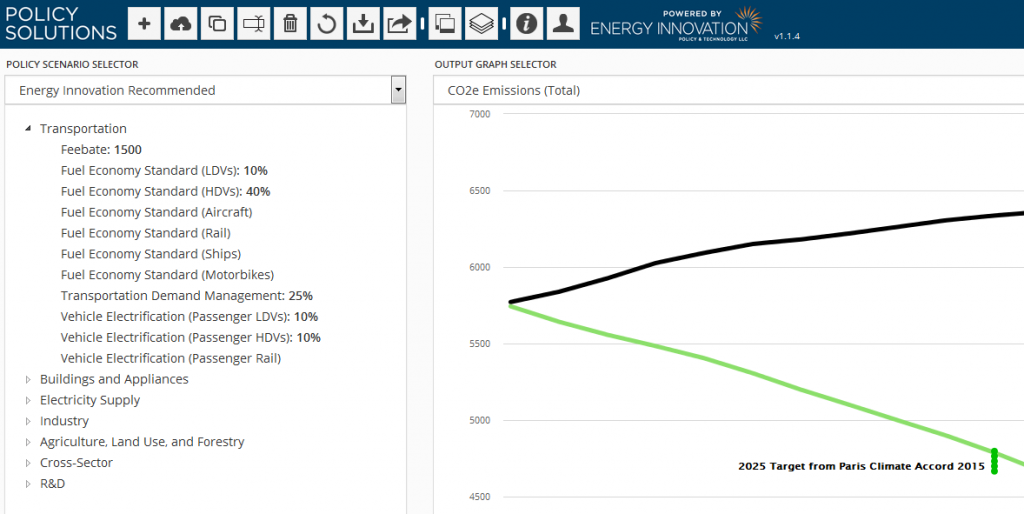Click the share arrow icon
The width and height of the screenshot is (1024, 514).
coord(399,23)
